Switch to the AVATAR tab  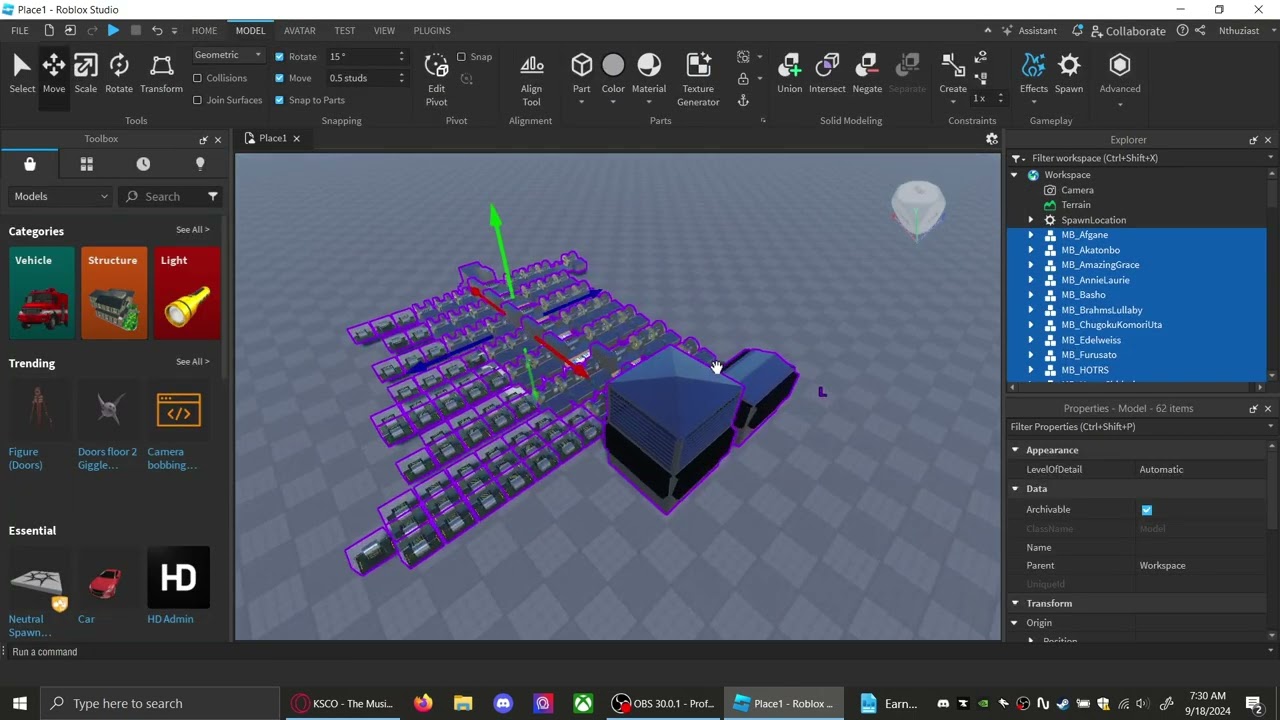pyautogui.click(x=299, y=31)
